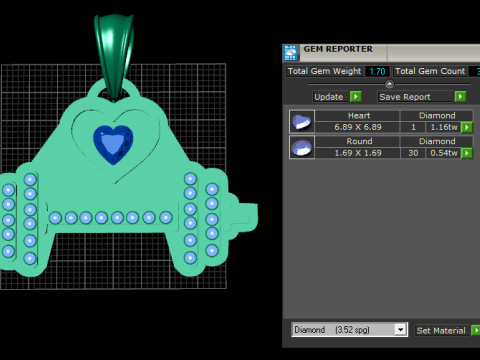Click the gem quantity 30 cell
Screen dimensions: 480x360
(x=413, y=153)
